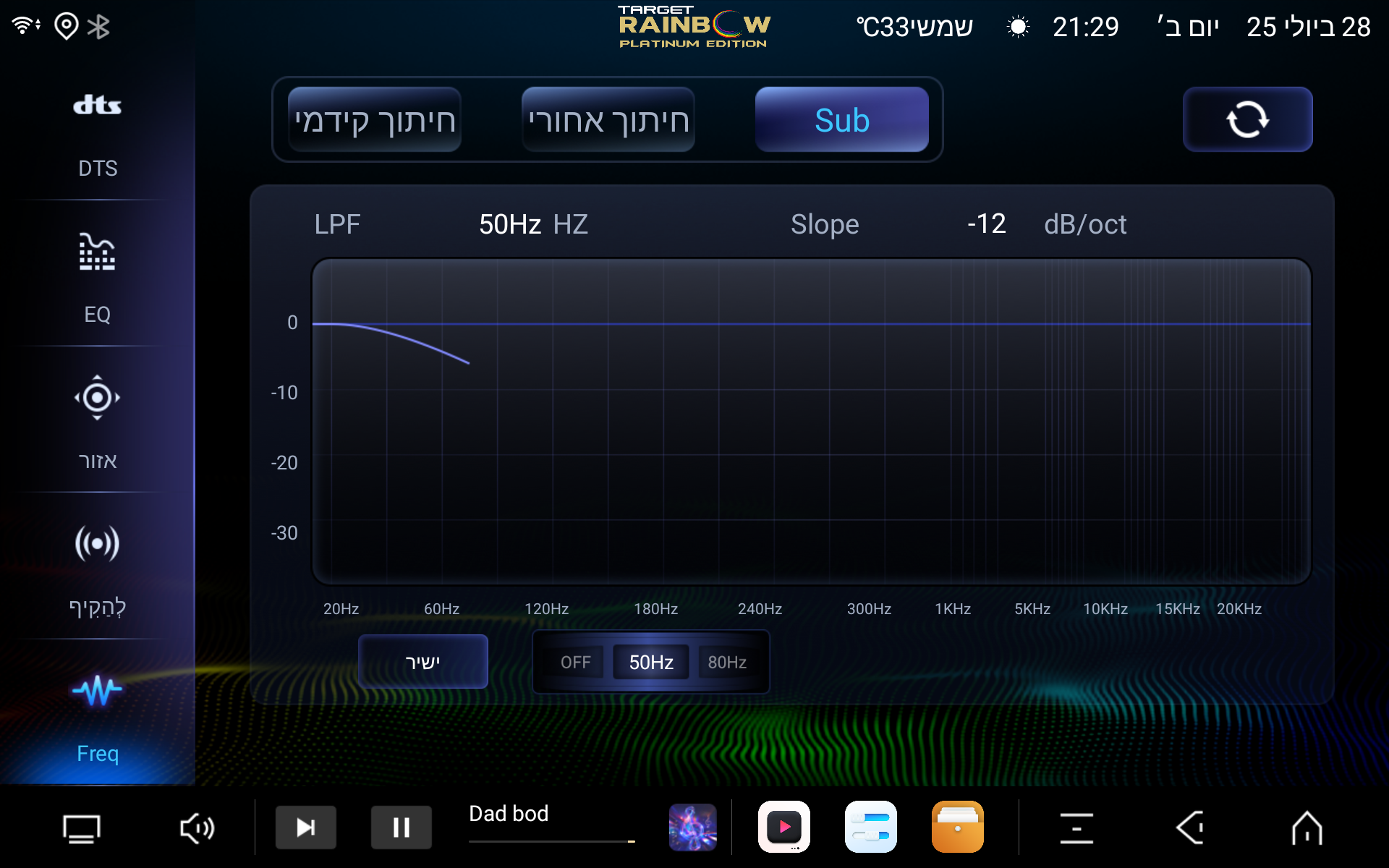
Task: Go back with the back arrow
Action: (1191, 828)
